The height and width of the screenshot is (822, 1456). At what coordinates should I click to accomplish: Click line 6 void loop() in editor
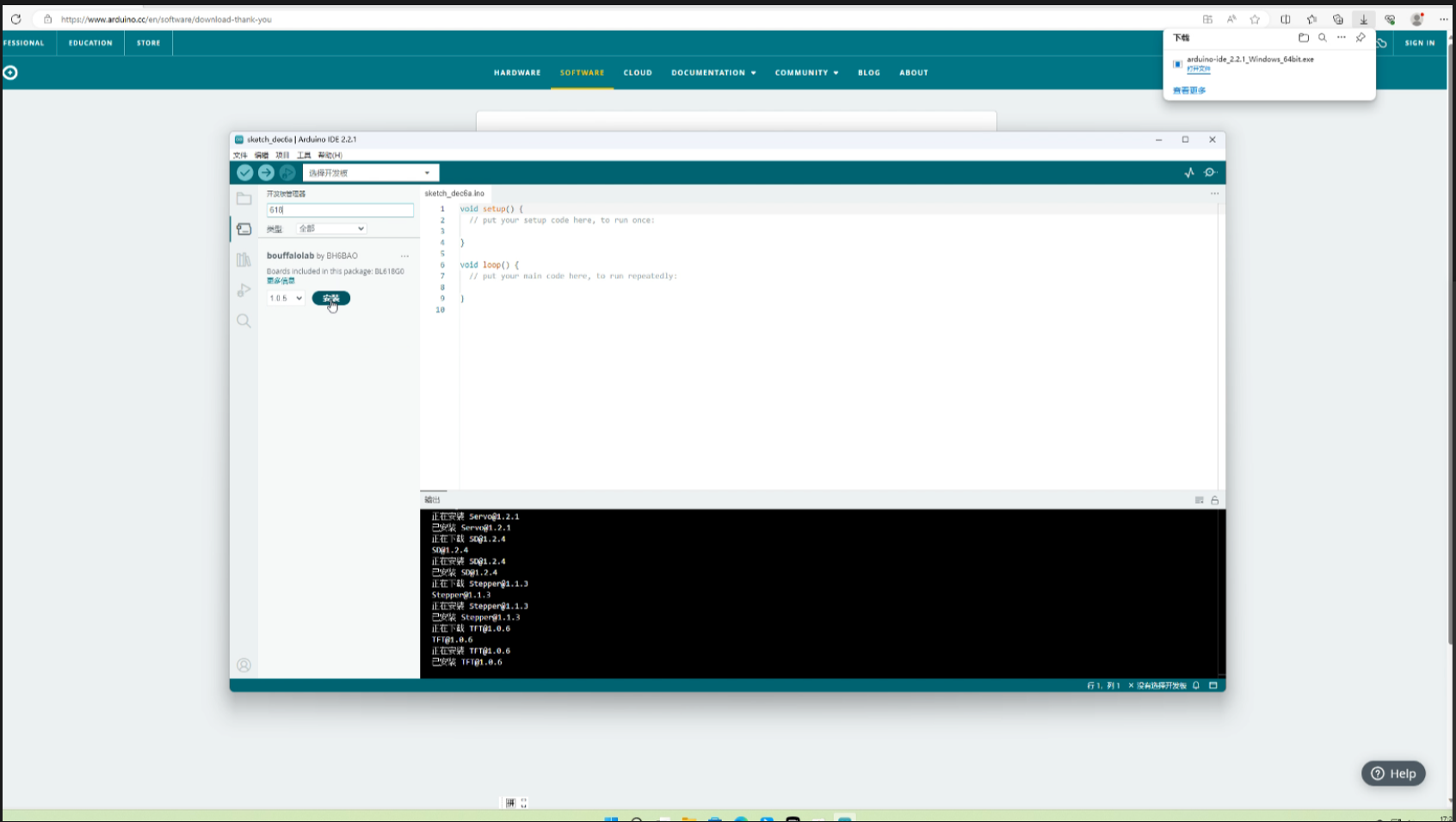(489, 265)
